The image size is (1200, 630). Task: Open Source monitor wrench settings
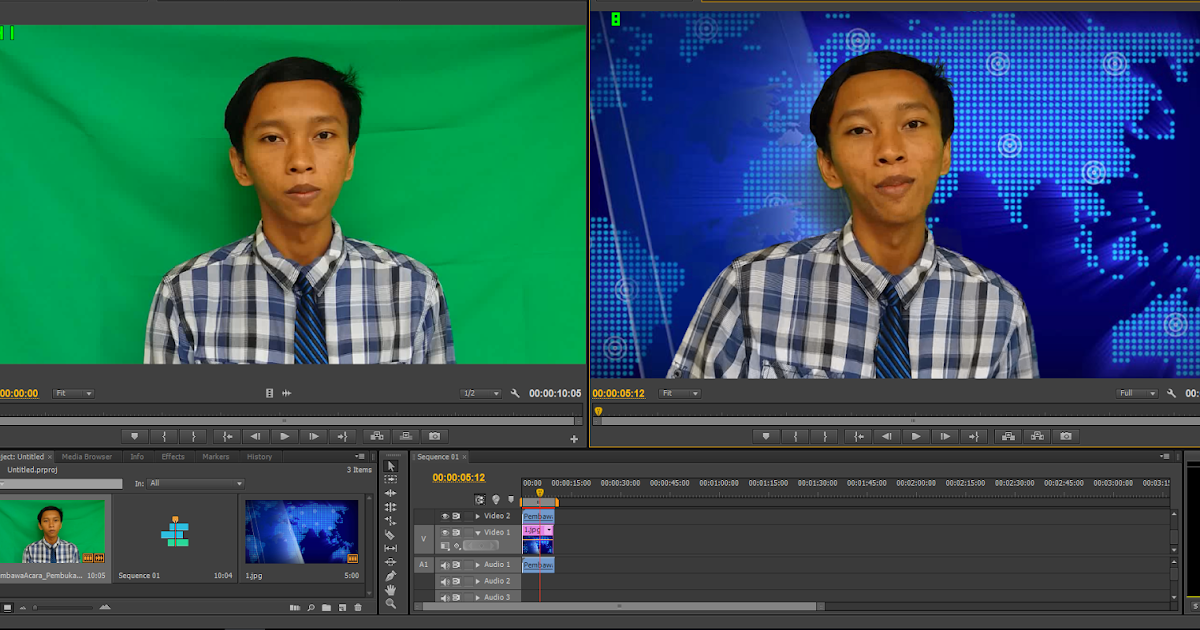click(516, 394)
